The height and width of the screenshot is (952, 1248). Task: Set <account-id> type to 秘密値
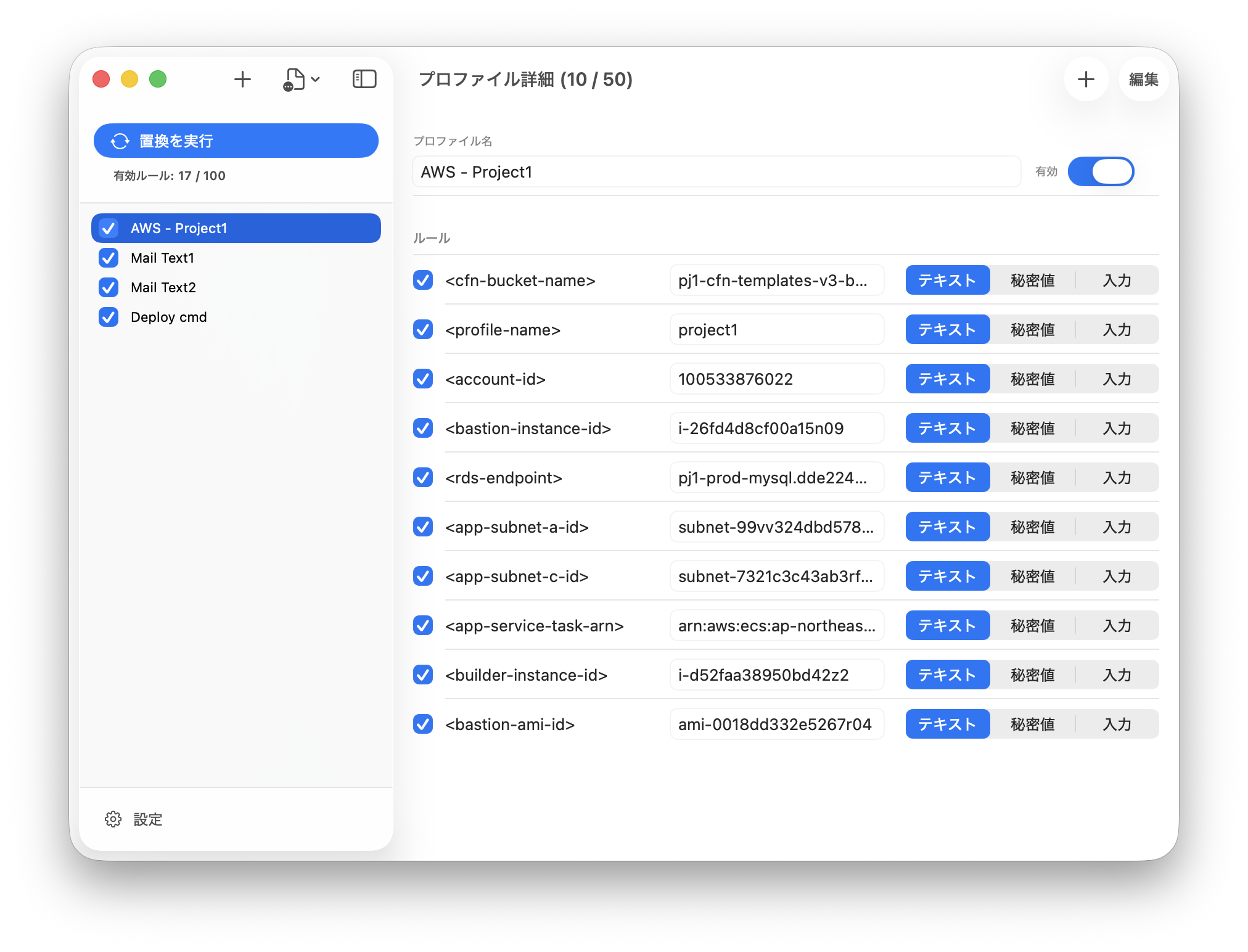[x=1033, y=379]
